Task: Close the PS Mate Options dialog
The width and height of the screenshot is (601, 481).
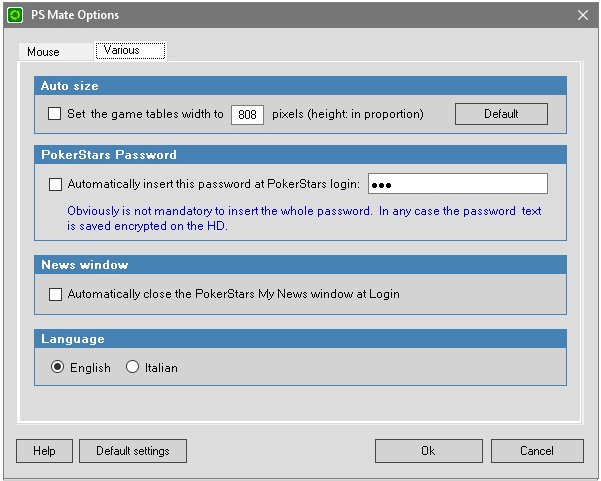Action: 583,15
